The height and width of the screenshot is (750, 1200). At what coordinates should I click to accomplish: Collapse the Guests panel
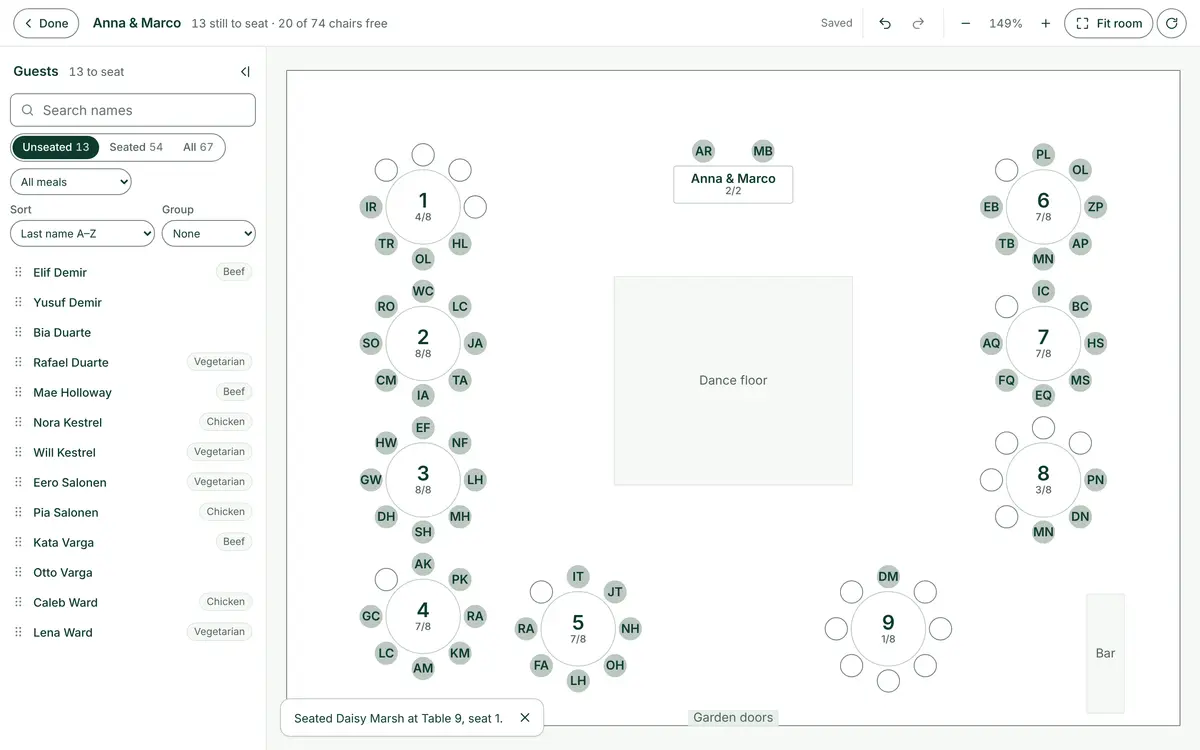[245, 71]
